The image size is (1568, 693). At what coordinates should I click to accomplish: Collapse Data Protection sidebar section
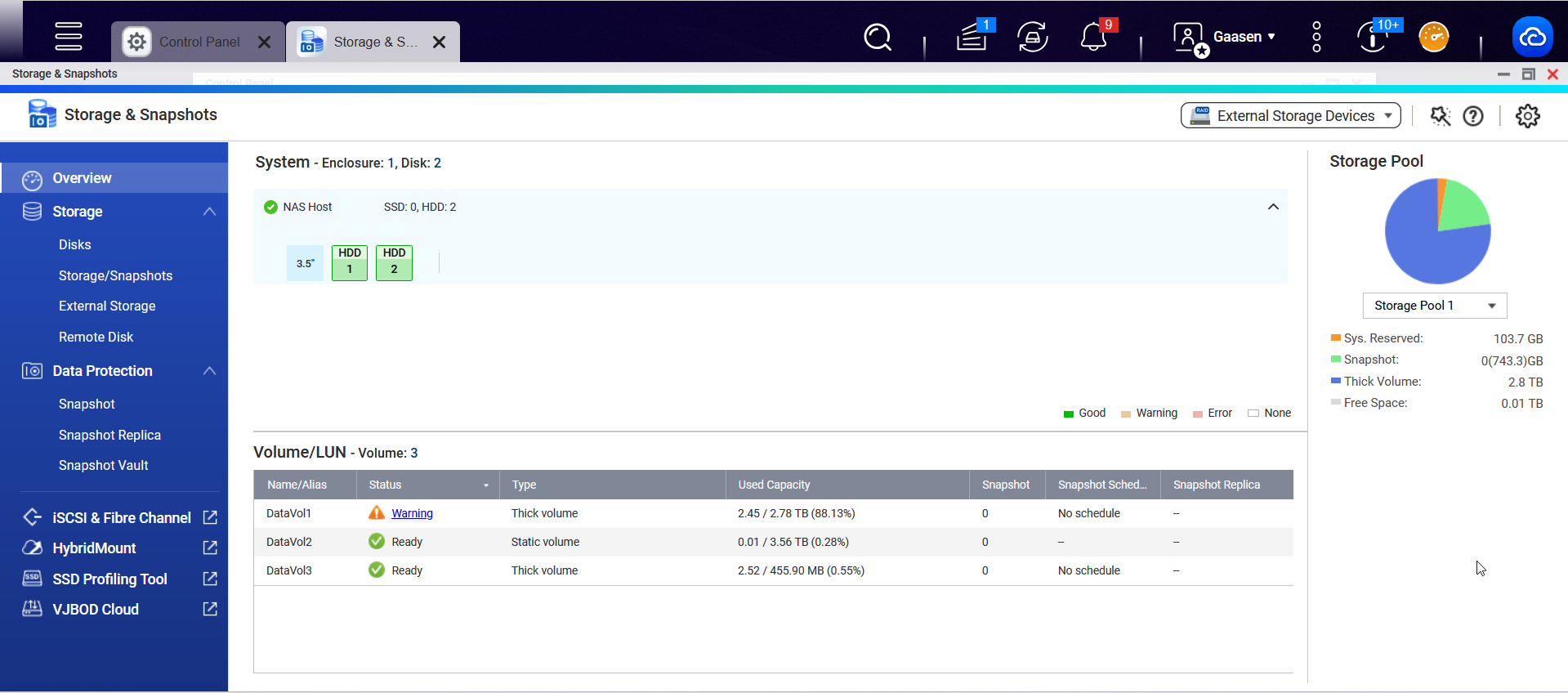209,371
